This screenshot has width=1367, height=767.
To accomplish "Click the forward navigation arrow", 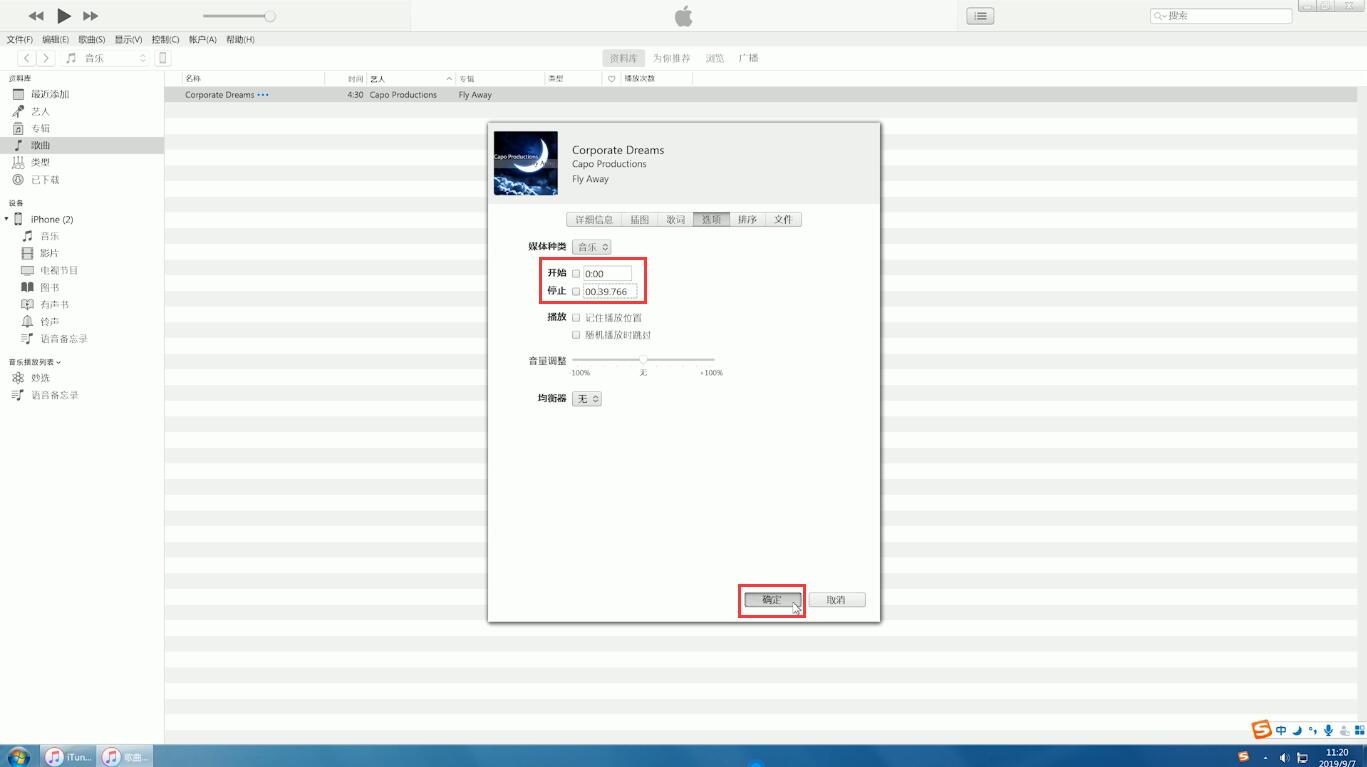I will [45, 58].
